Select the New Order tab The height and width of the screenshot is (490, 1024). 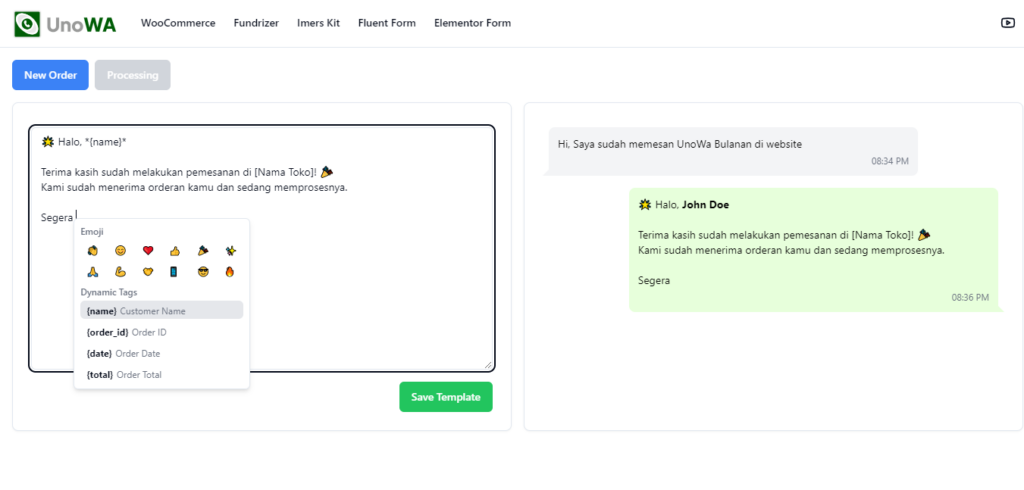click(x=50, y=75)
